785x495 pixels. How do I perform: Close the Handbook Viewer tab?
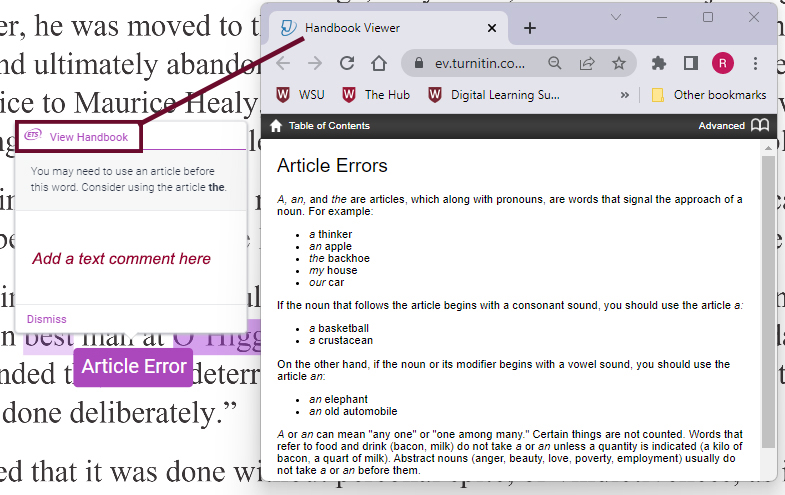point(493,28)
